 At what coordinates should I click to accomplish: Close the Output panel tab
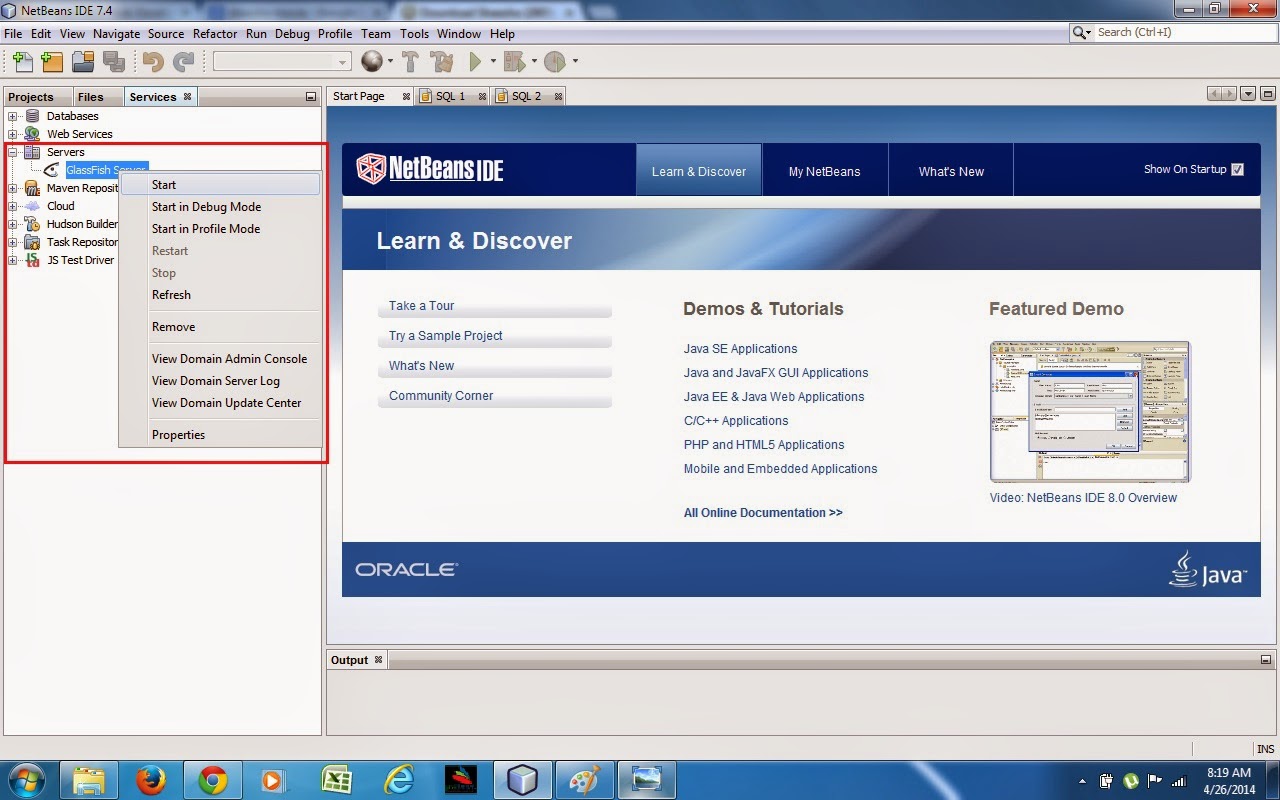tap(378, 660)
